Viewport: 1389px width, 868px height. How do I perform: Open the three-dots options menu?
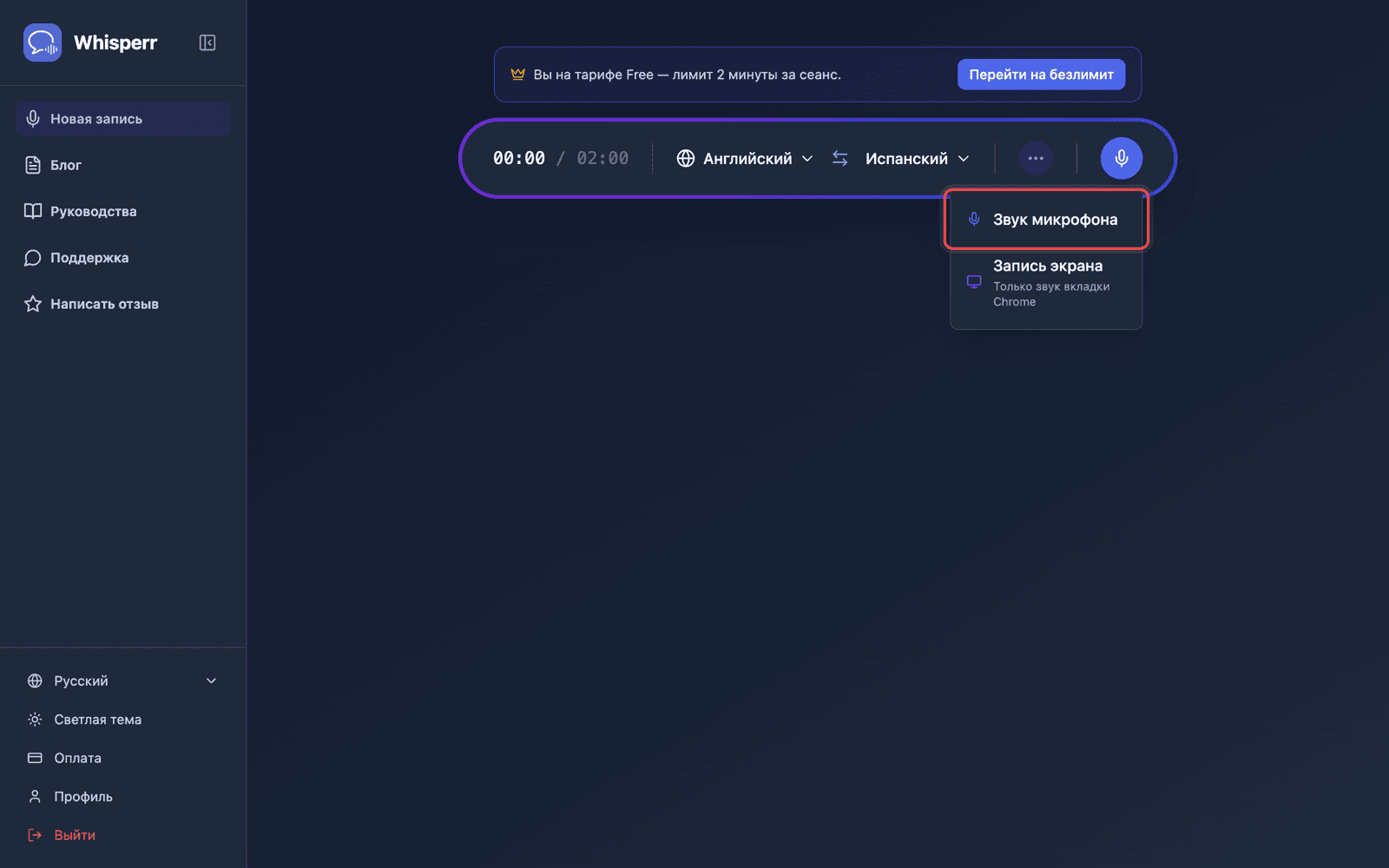click(x=1036, y=158)
